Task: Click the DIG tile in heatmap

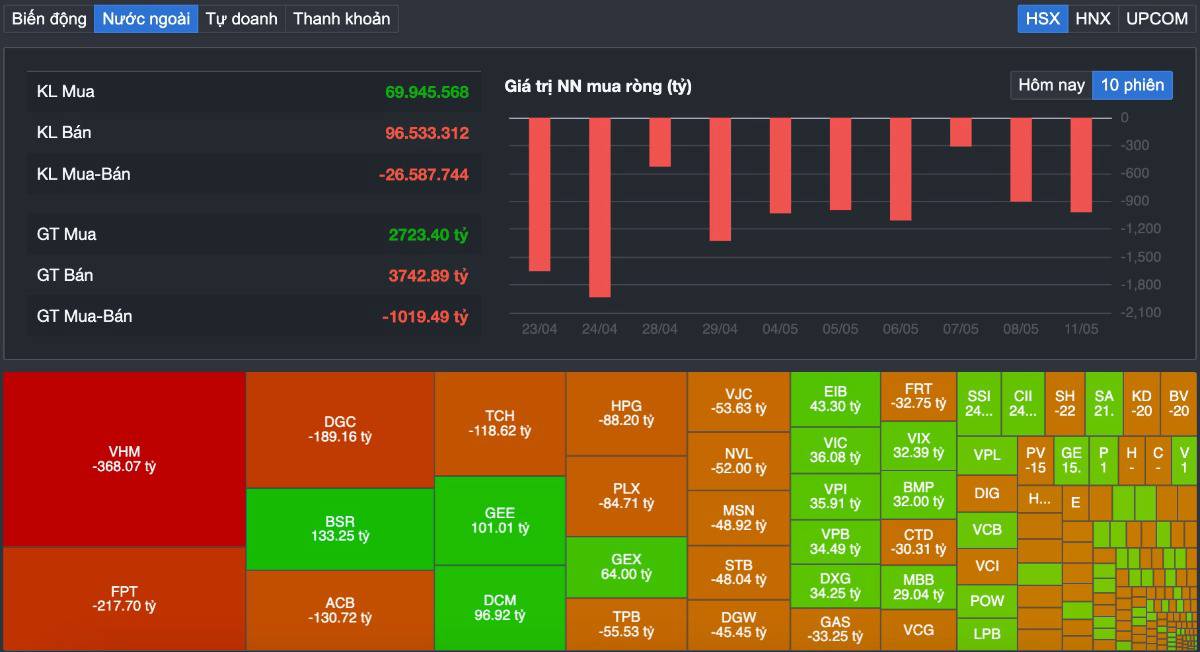Action: click(987, 493)
